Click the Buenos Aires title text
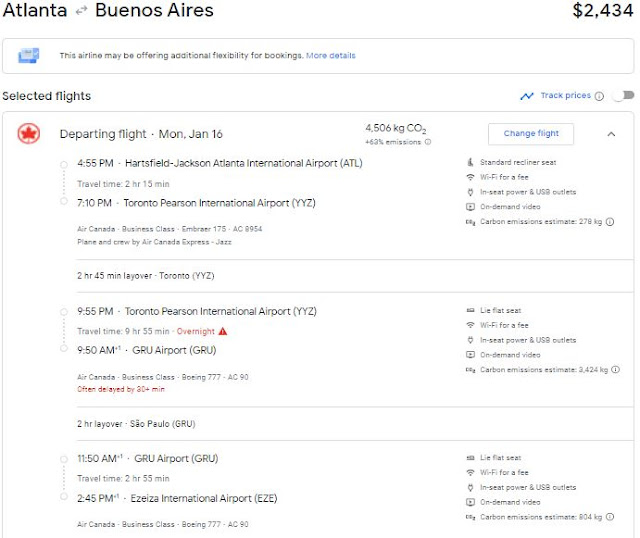640x538 pixels. pos(154,10)
